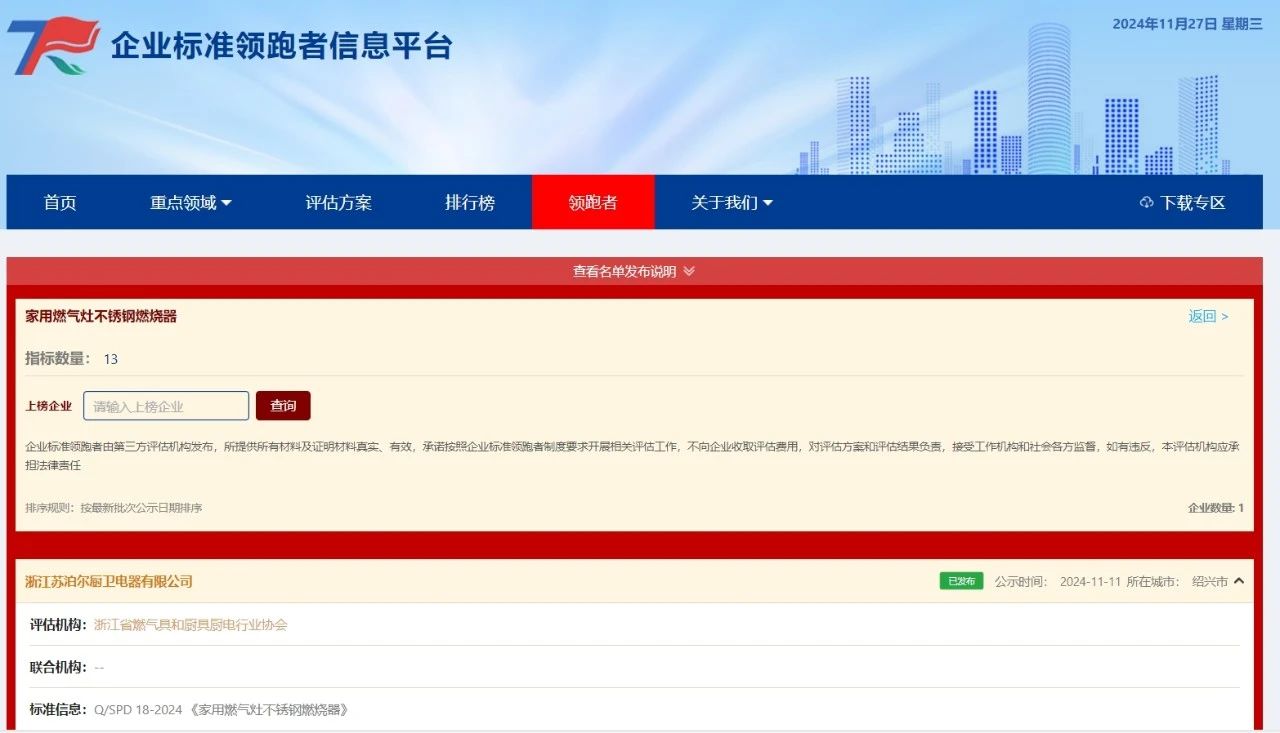
Task: Open 浙江省燃气具和厨具厨电行业协会 evaluator link
Action: pos(191,625)
